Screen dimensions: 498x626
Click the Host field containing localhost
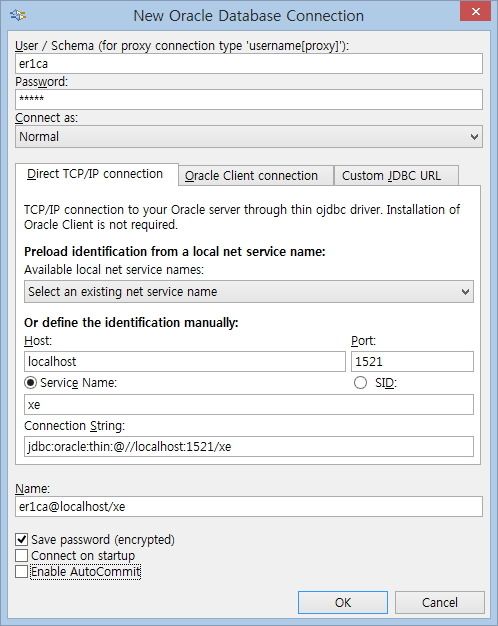[x=185, y=361]
